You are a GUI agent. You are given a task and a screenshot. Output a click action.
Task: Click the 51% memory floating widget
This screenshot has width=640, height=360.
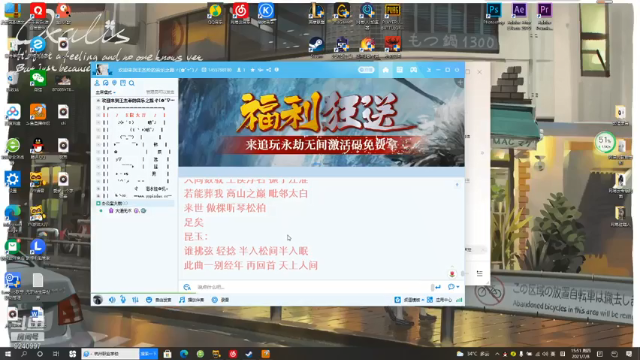tap(605, 142)
